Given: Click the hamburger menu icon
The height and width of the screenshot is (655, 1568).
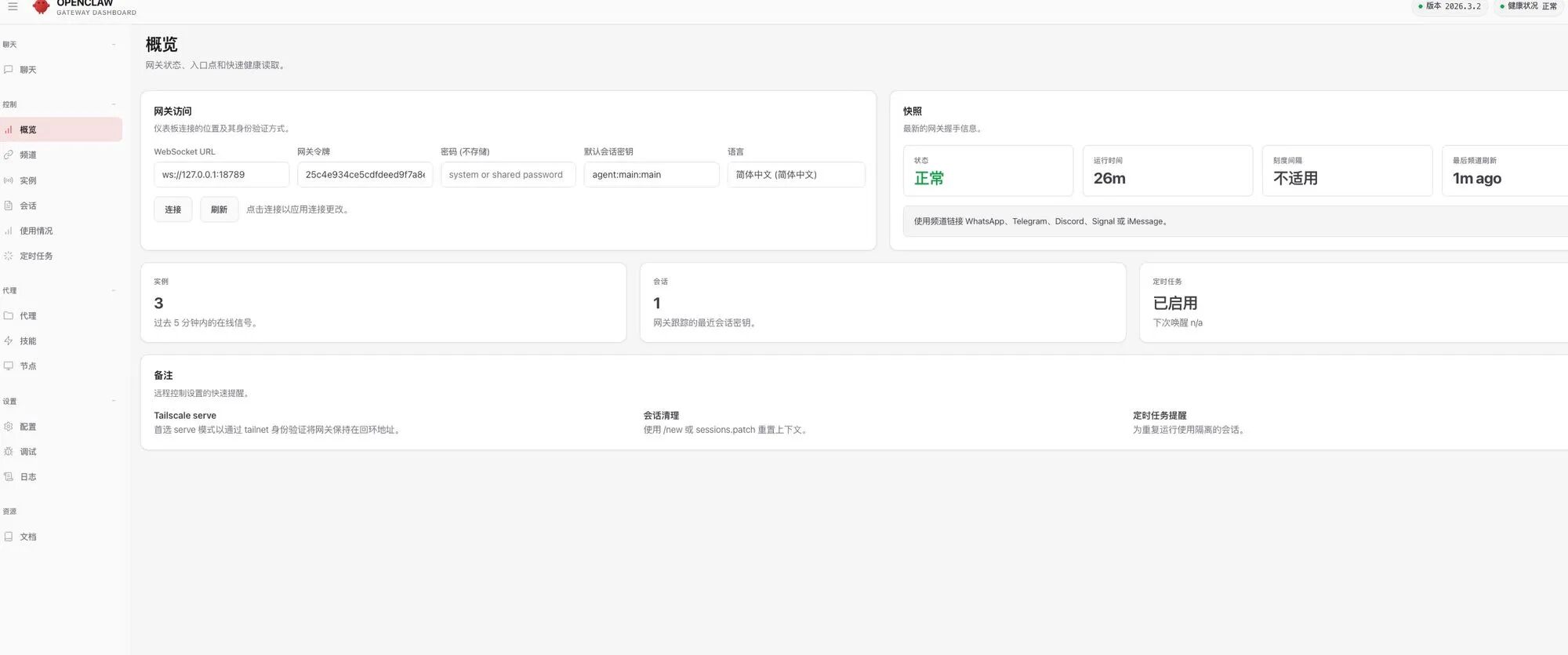Looking at the screenshot, I should pos(13,6).
